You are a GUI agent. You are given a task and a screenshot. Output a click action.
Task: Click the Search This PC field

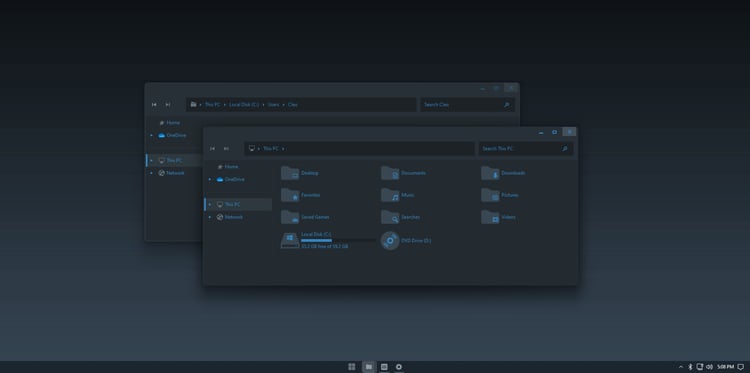pyautogui.click(x=526, y=149)
